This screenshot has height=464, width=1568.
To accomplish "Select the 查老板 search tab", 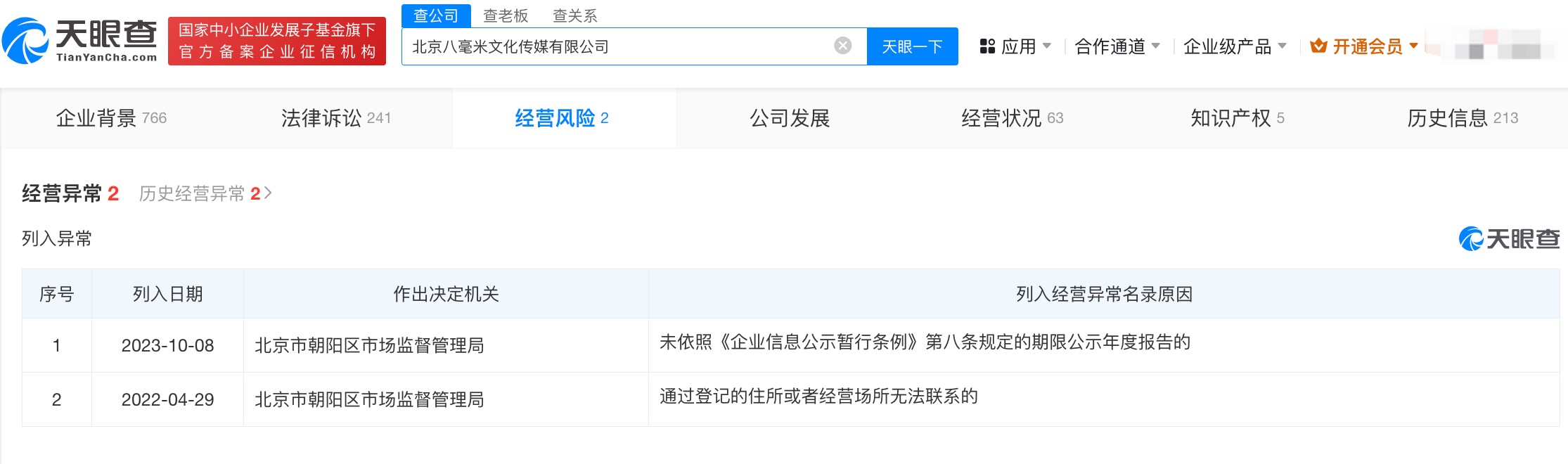I will 506,15.
